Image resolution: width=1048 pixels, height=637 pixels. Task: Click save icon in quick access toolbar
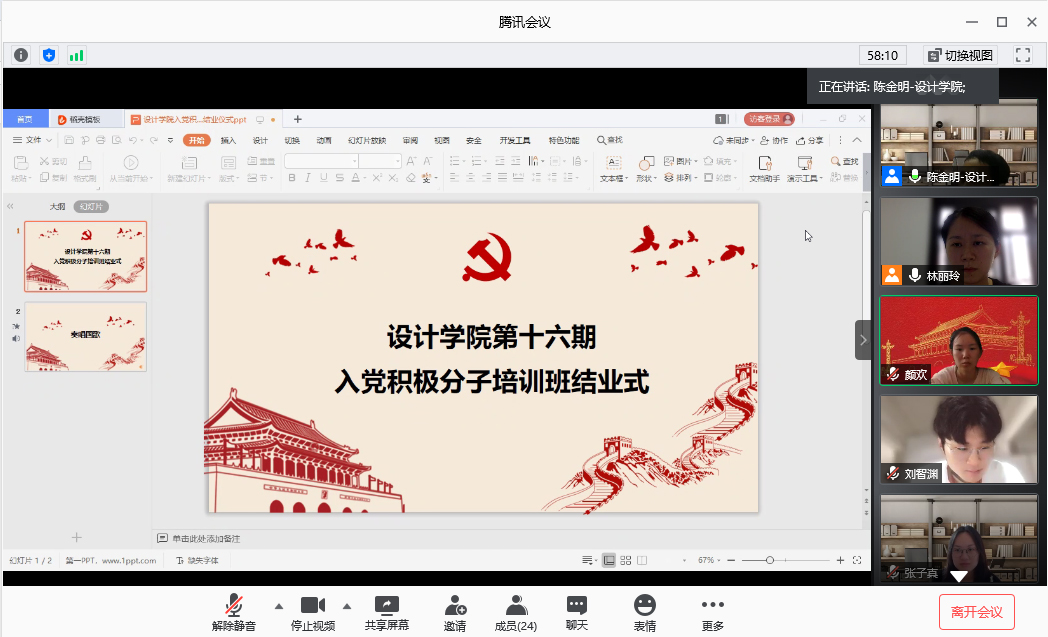pyautogui.click(x=69, y=140)
